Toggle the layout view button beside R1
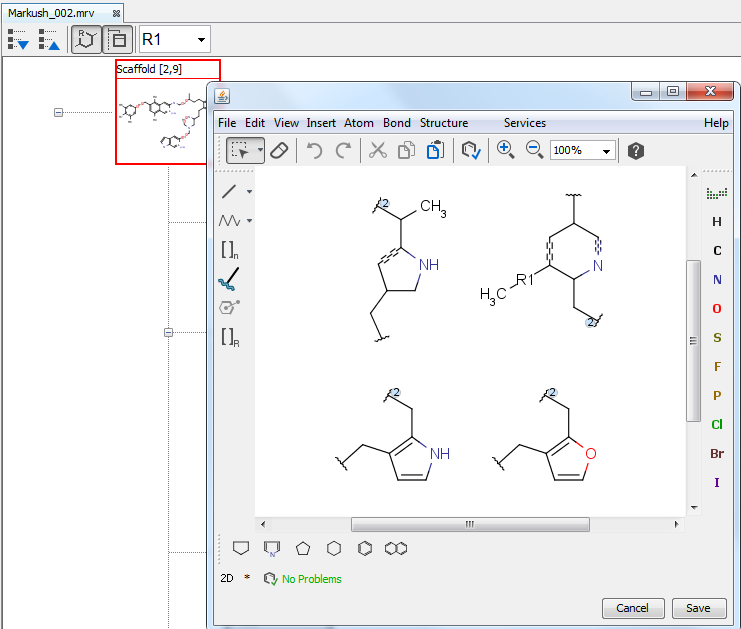 [x=117, y=40]
